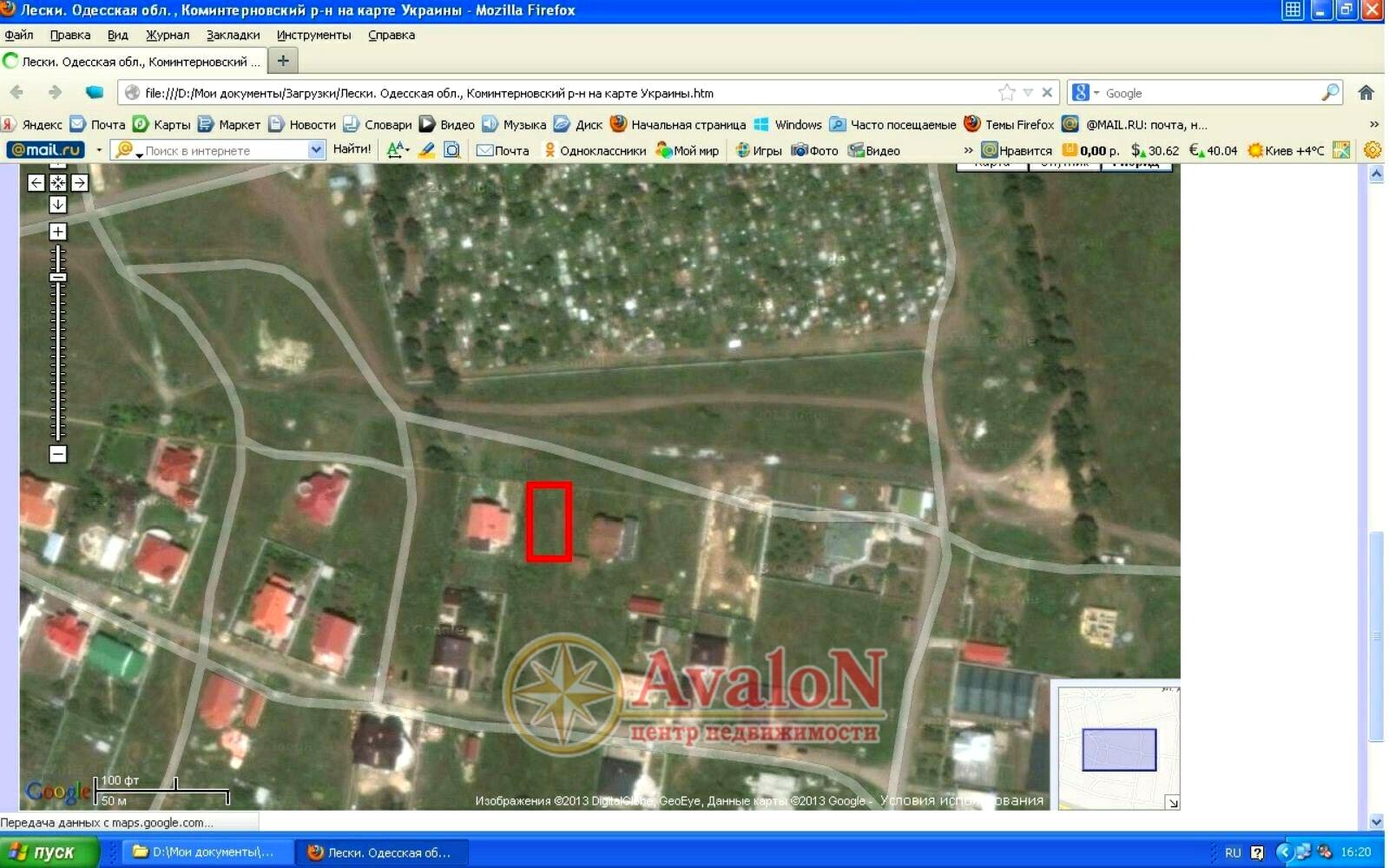This screenshot has height=868, width=1389.
Task: Open the search engine selector dropdown
Action: click(x=1085, y=93)
